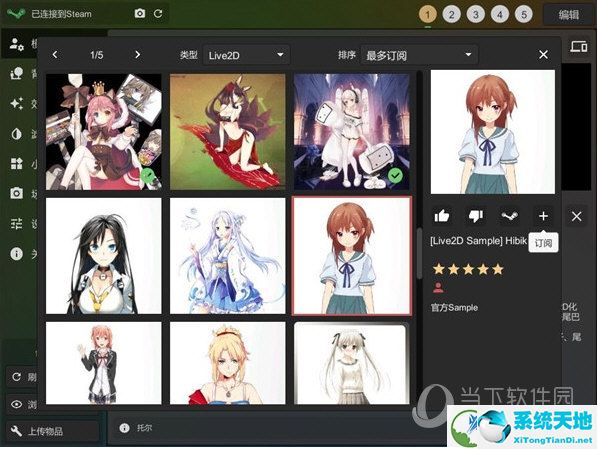The image size is (597, 449).
Task: Open the camera scene sidebar icon
Action: 16,193
